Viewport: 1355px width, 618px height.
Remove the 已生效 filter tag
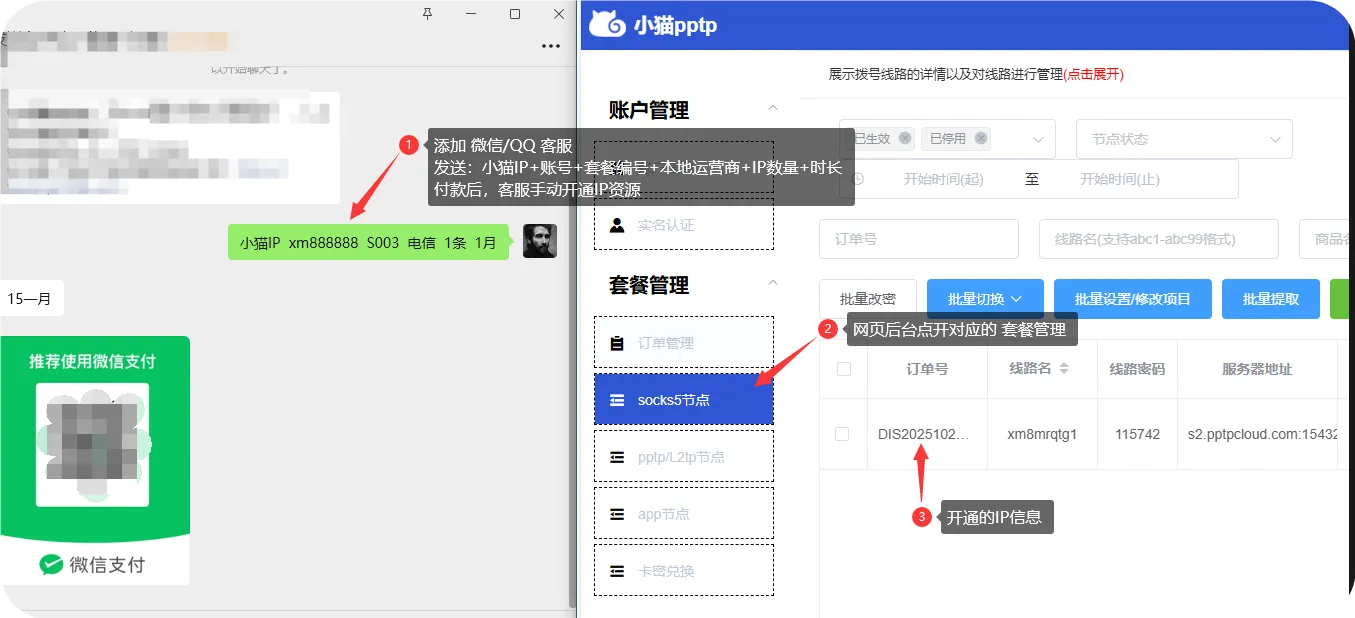click(x=905, y=139)
